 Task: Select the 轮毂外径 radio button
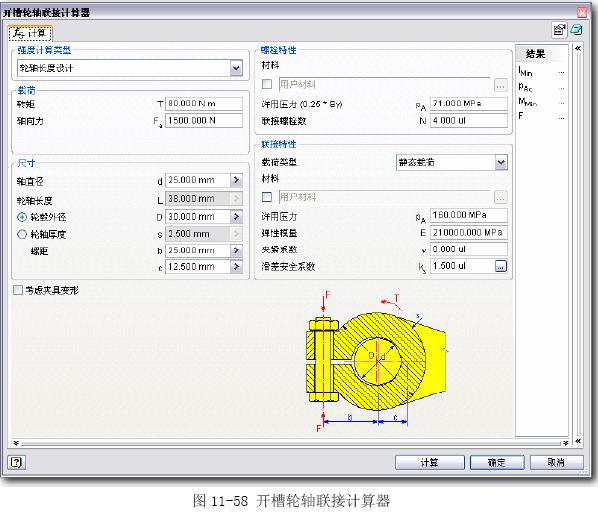point(22,217)
